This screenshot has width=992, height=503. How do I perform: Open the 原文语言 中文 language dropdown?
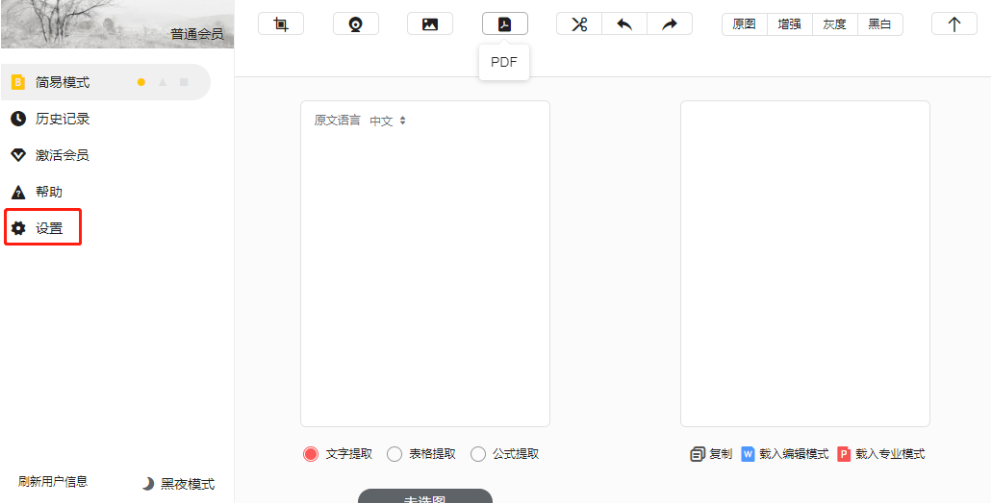pyautogui.click(x=388, y=121)
